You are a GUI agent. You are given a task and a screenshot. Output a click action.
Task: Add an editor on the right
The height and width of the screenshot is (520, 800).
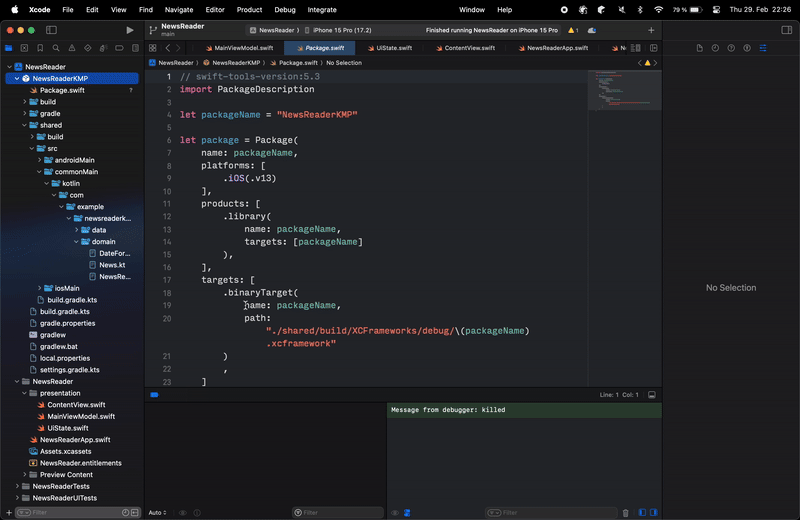[x=654, y=48]
